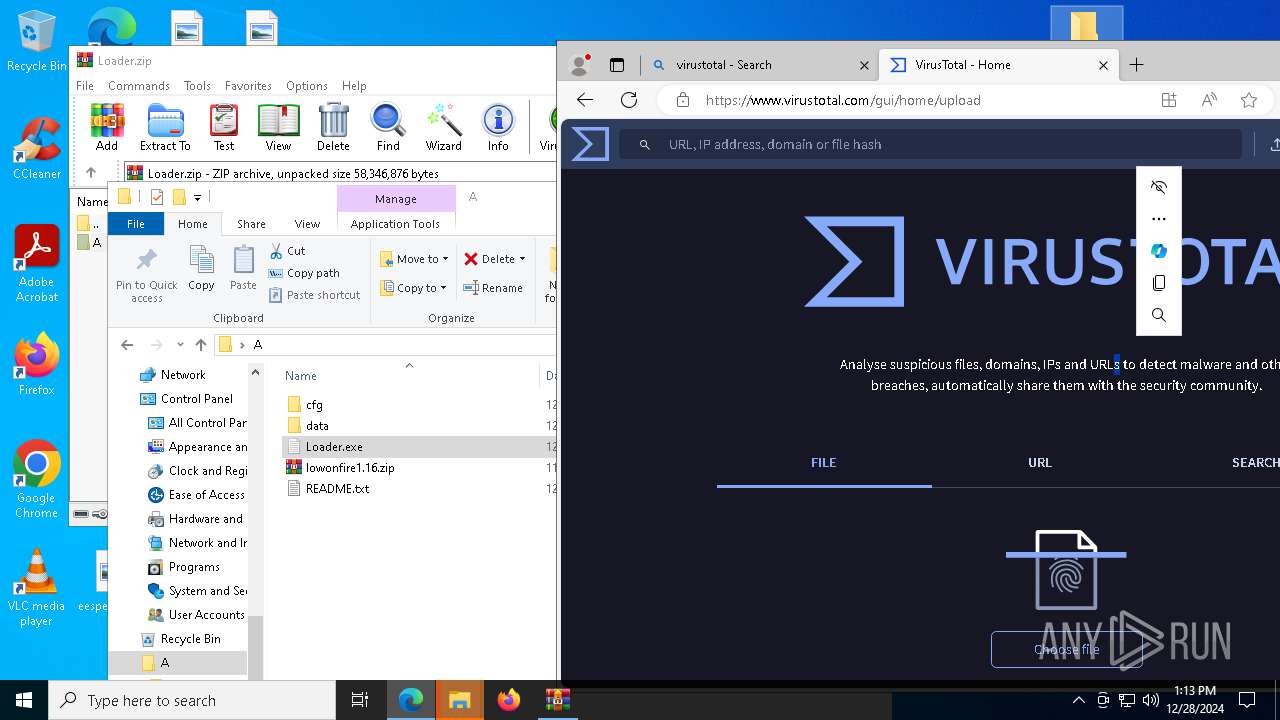Click Cut in Explorer clipboard group

pyautogui.click(x=287, y=251)
